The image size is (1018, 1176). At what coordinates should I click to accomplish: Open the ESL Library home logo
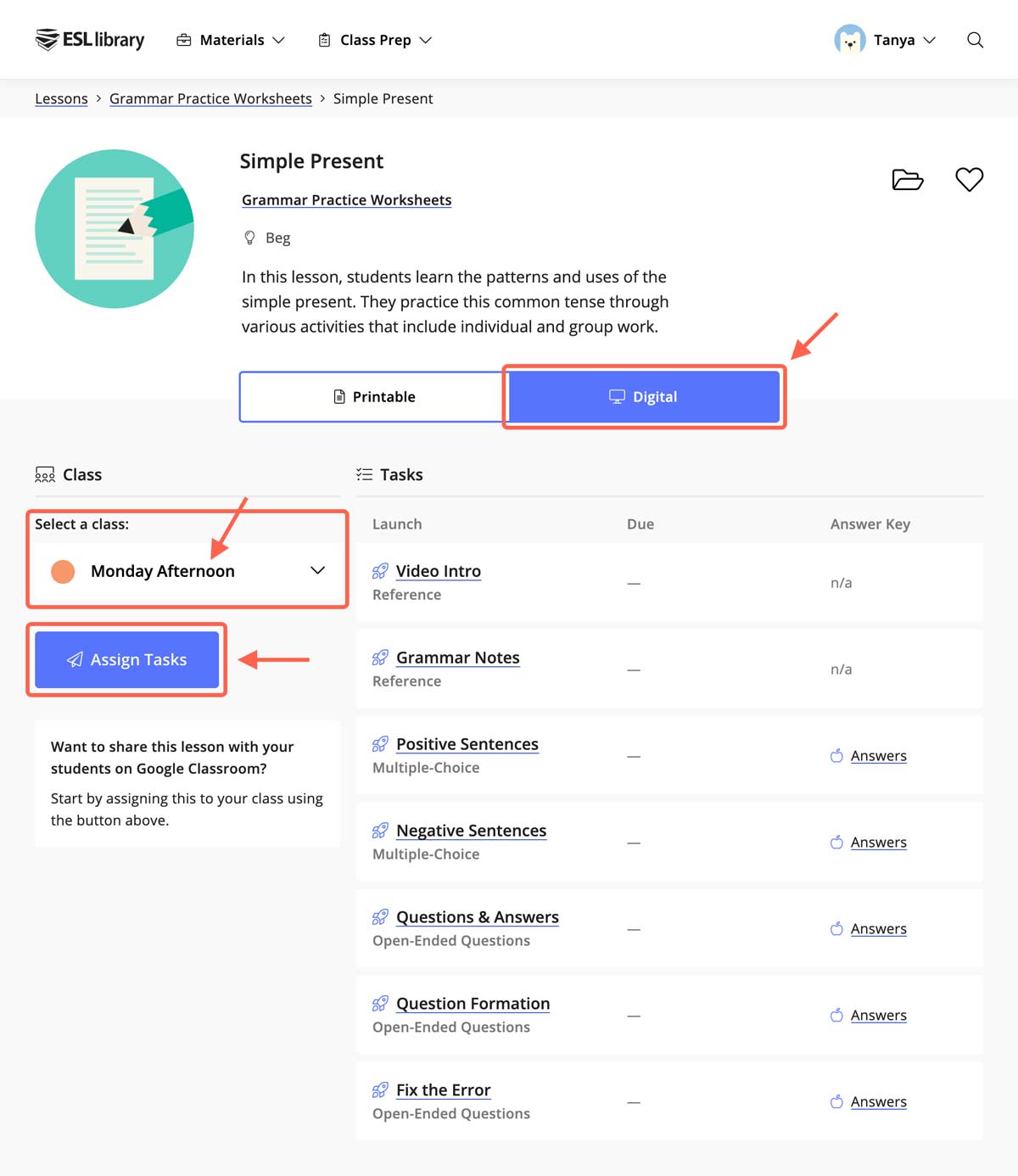(90, 40)
